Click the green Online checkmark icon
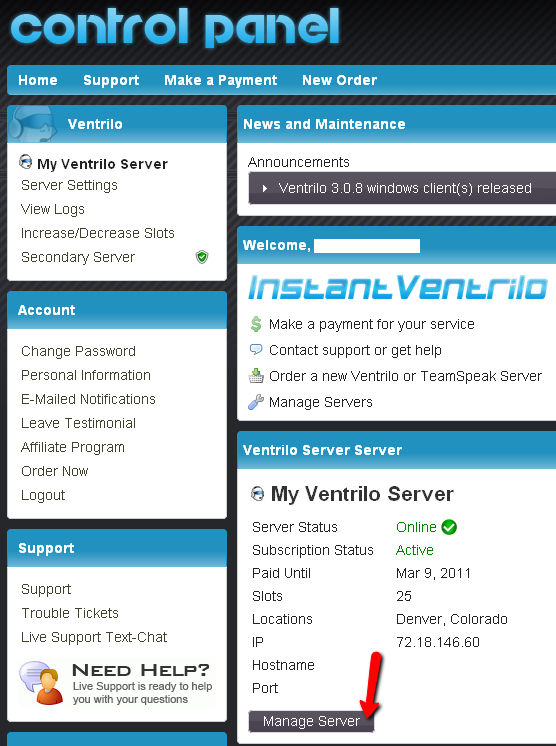556x746 pixels. [449, 527]
